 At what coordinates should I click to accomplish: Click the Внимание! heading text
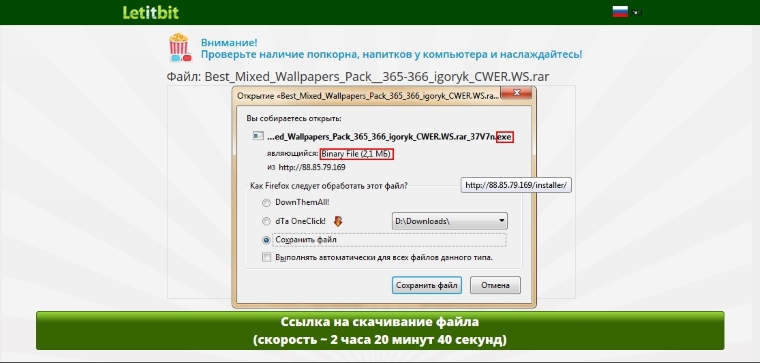229,42
